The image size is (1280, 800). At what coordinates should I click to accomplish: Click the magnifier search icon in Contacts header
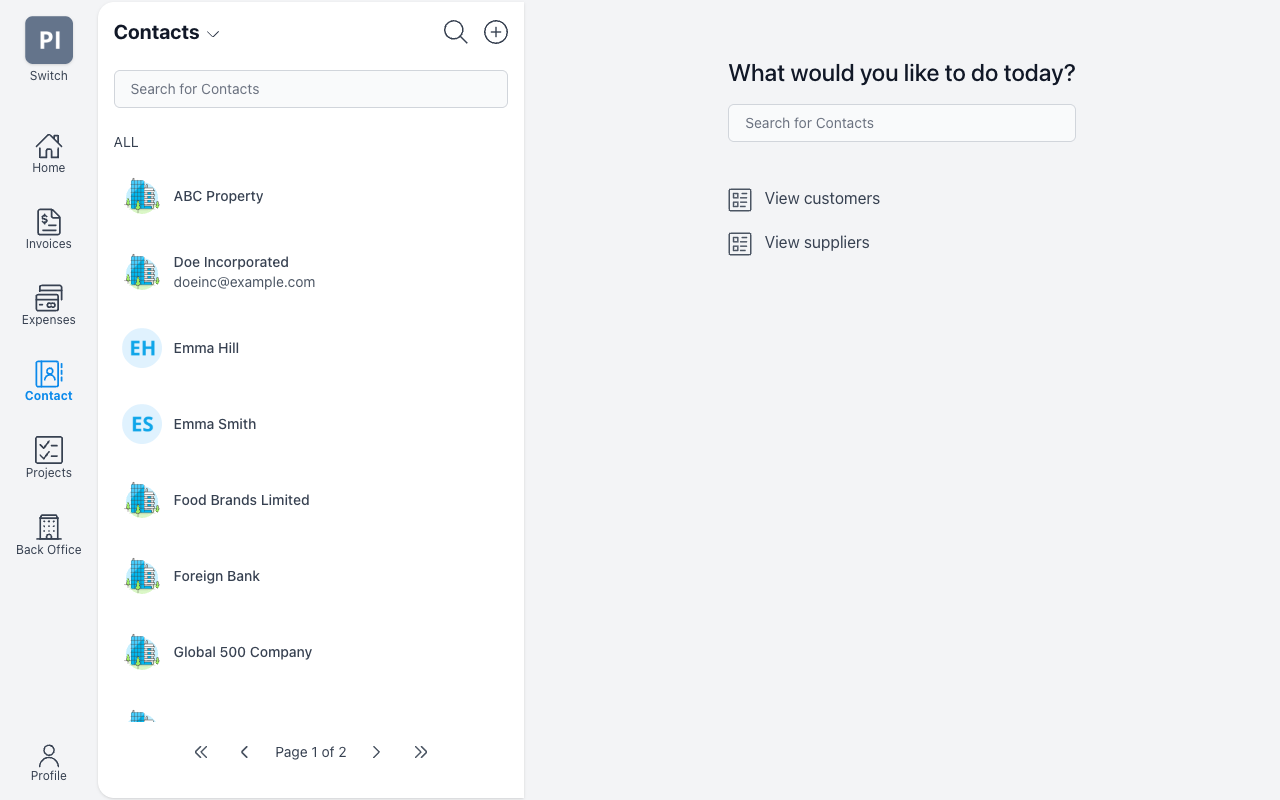[x=455, y=32]
